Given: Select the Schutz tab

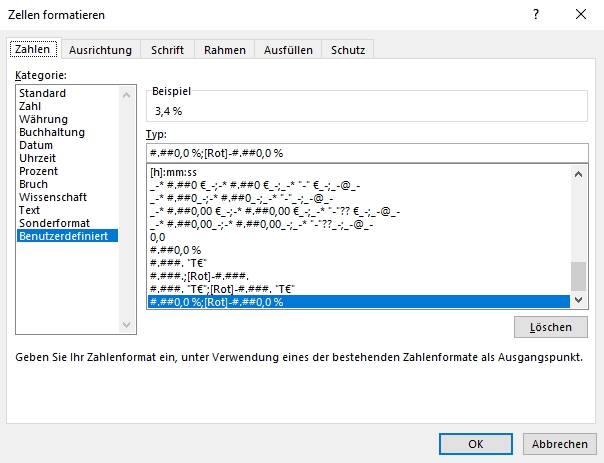Looking at the screenshot, I should point(348,50).
